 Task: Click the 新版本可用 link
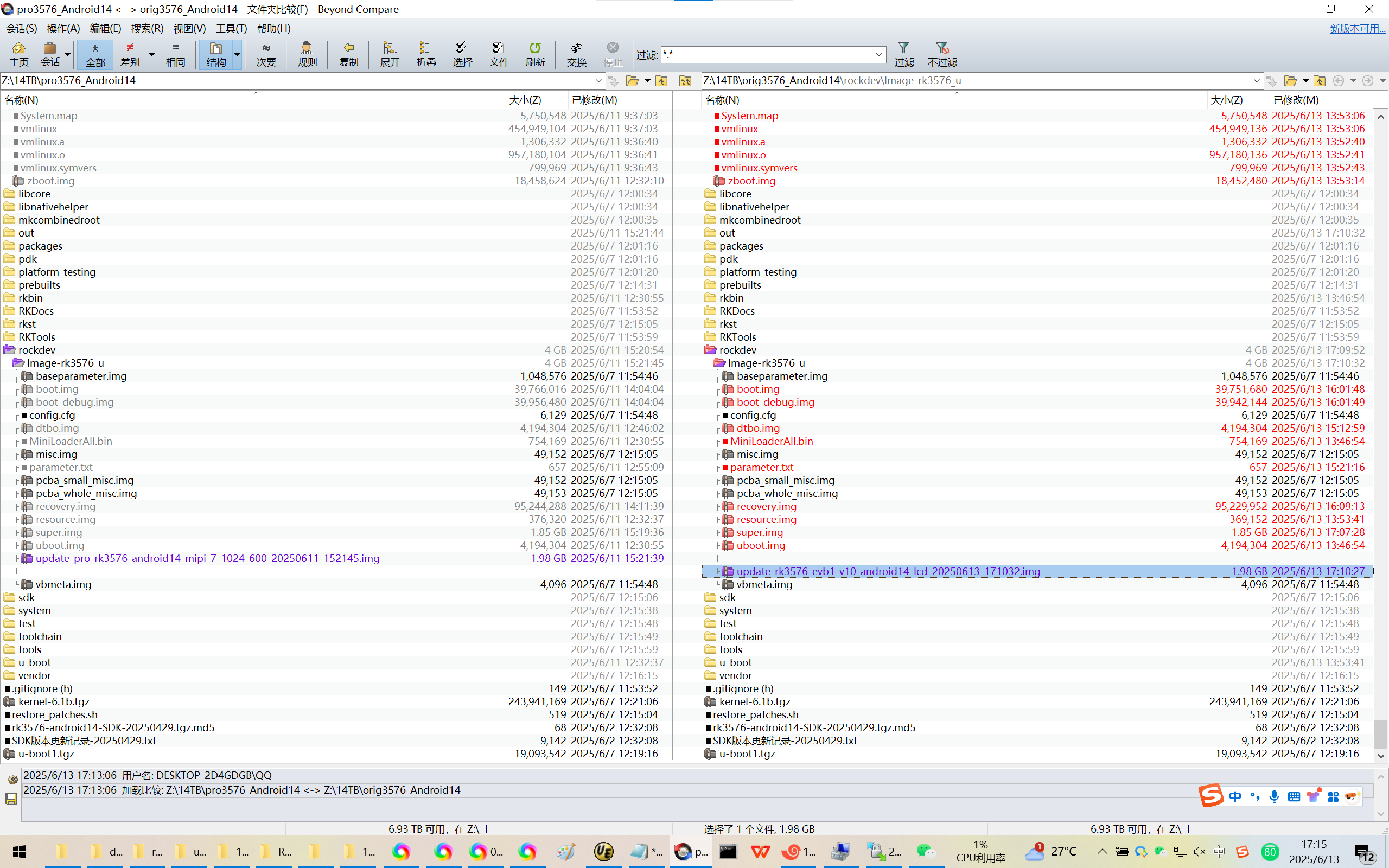(x=1357, y=28)
